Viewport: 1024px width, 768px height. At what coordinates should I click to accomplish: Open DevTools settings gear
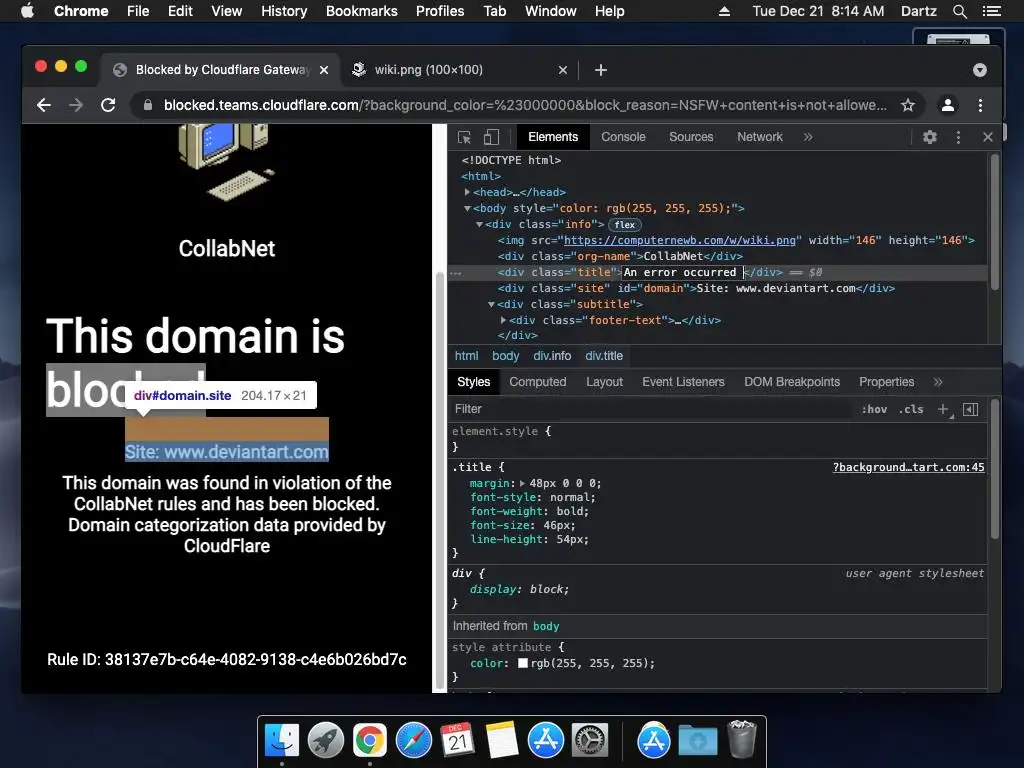point(930,137)
